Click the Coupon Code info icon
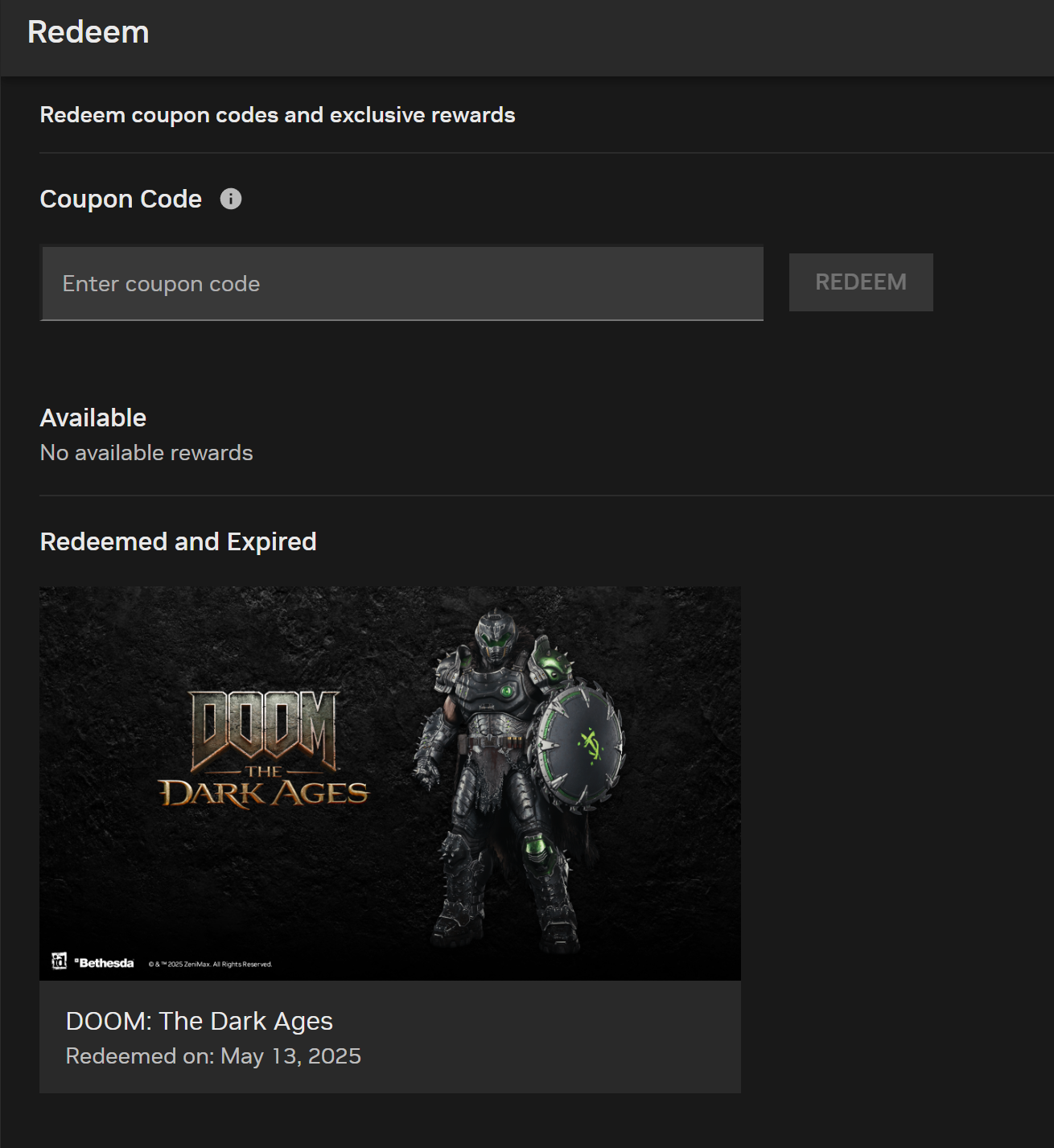Image resolution: width=1054 pixels, height=1148 pixels. click(x=231, y=199)
